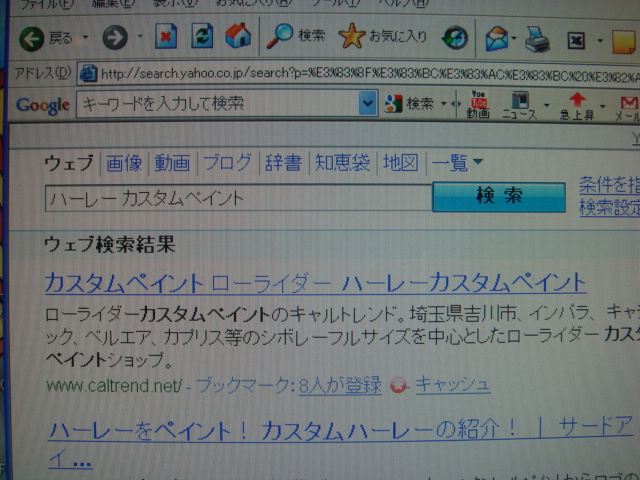The height and width of the screenshot is (480, 640).
Task: Stop page loading with red X icon
Action: click(x=166, y=37)
